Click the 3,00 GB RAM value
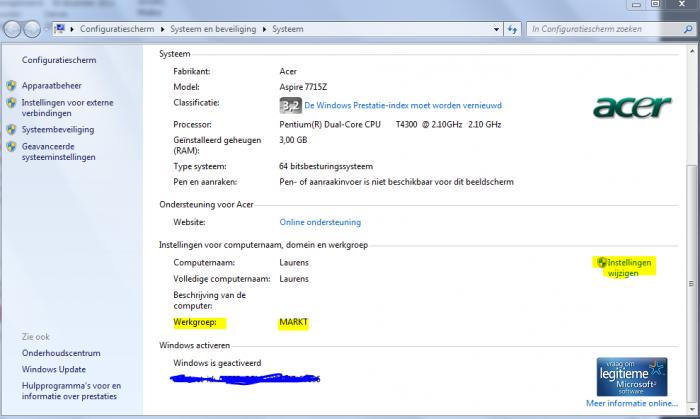 293,140
